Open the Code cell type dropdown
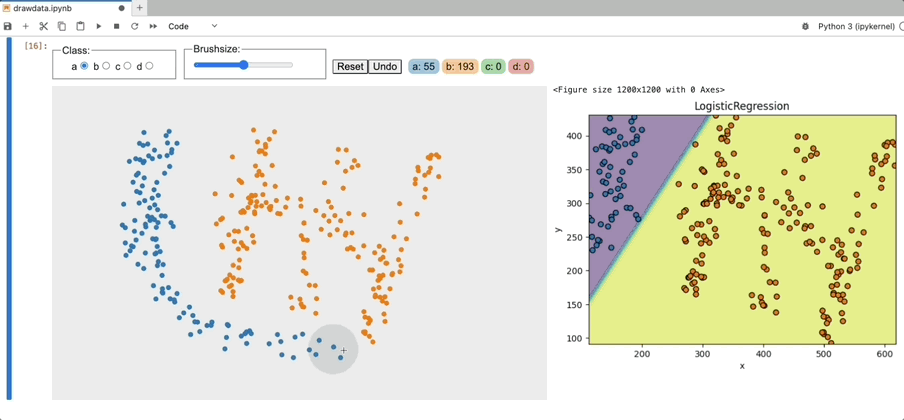This screenshot has height=420, width=904. pyautogui.click(x=193, y=27)
